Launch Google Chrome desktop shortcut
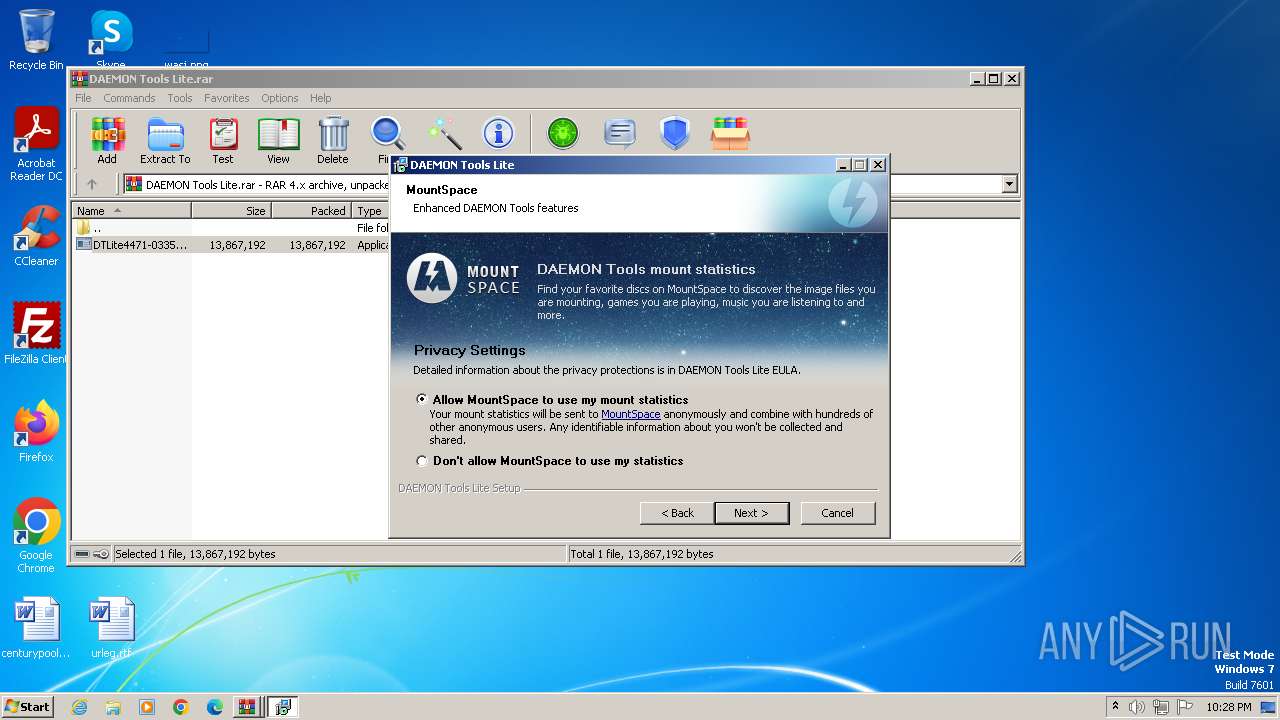The width and height of the screenshot is (1280, 720). [36, 535]
